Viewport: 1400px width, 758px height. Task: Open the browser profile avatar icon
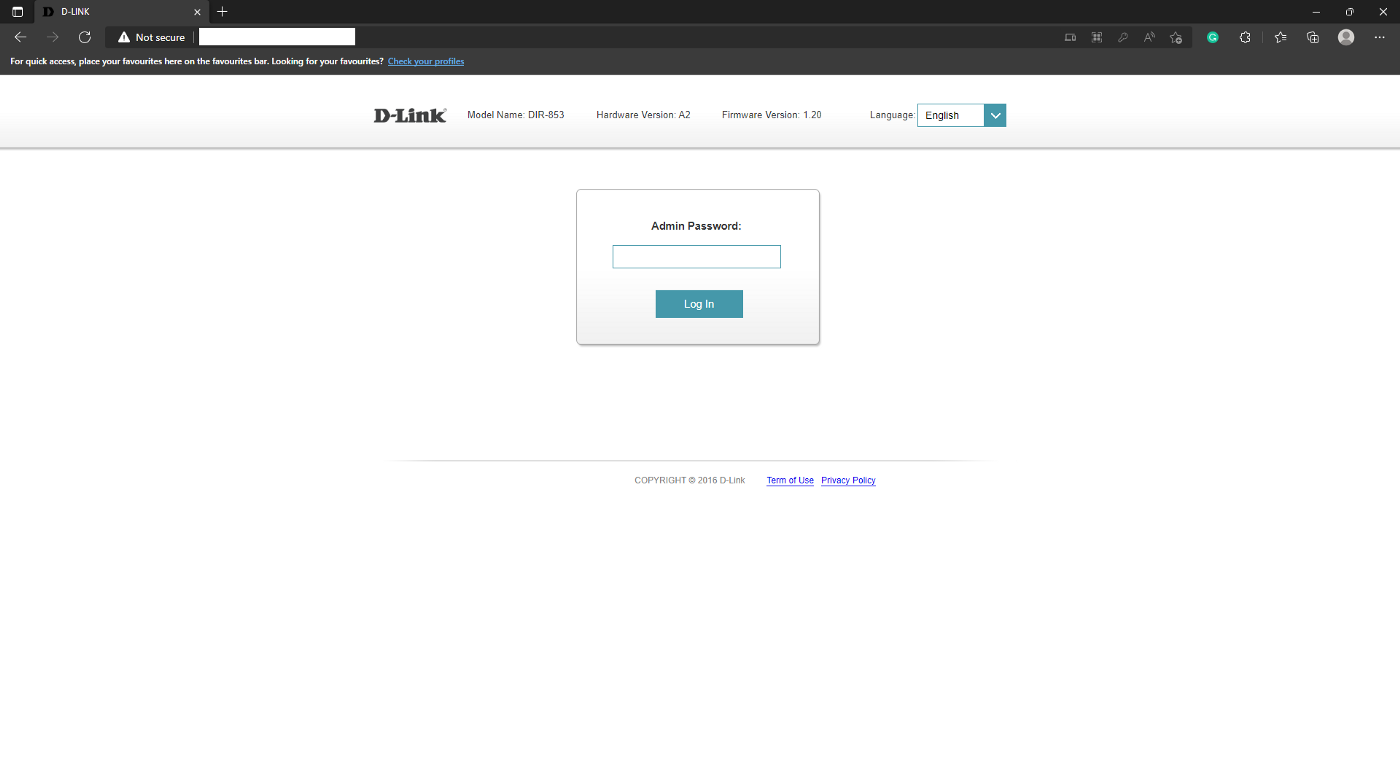[x=1345, y=37]
